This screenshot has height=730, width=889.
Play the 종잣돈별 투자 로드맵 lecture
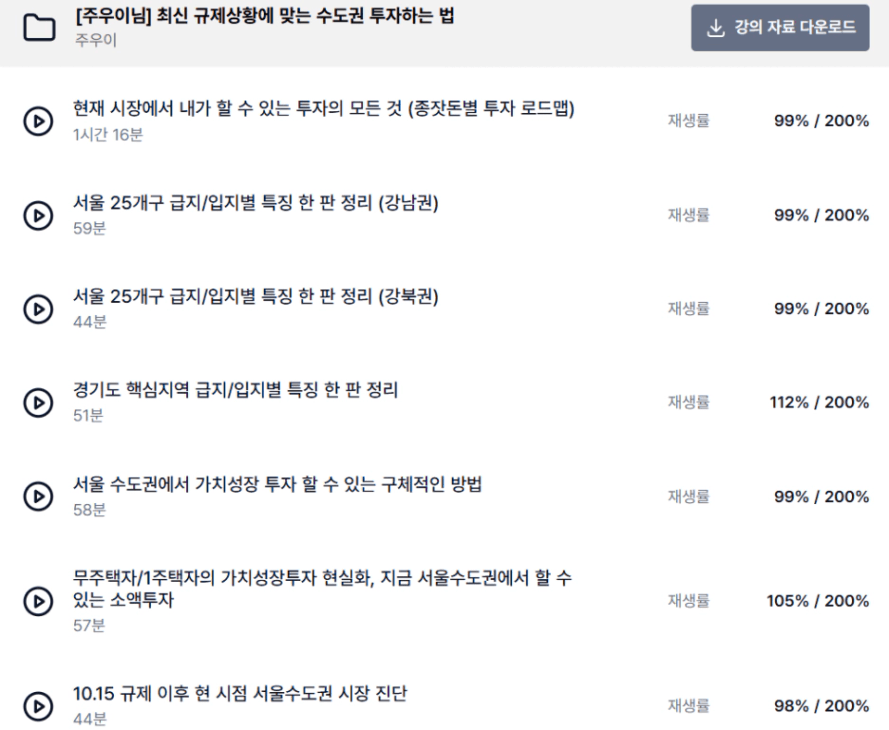pyautogui.click(x=38, y=121)
